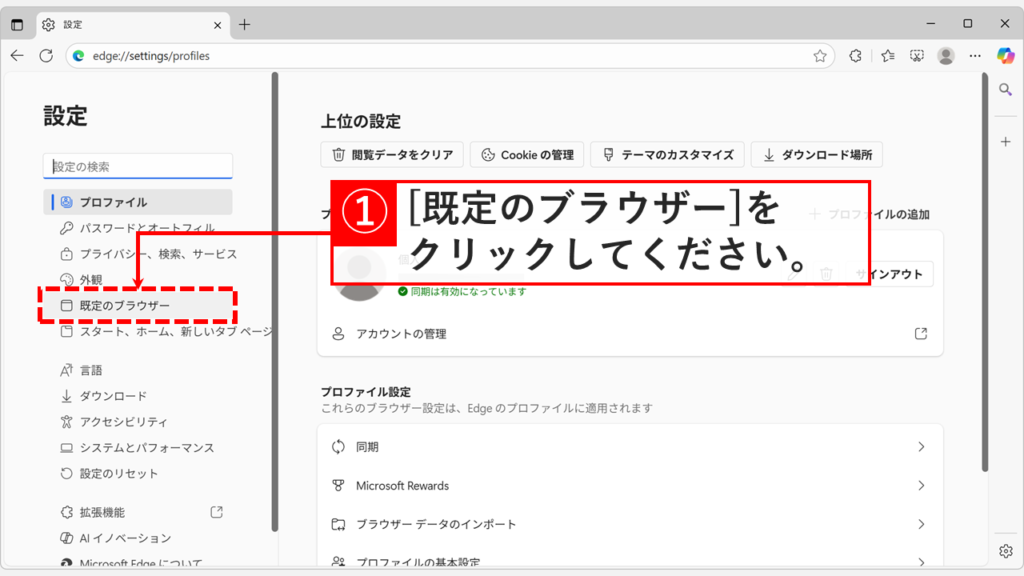
Task: Open sidebar settings via the gear icon
Action: (1005, 551)
